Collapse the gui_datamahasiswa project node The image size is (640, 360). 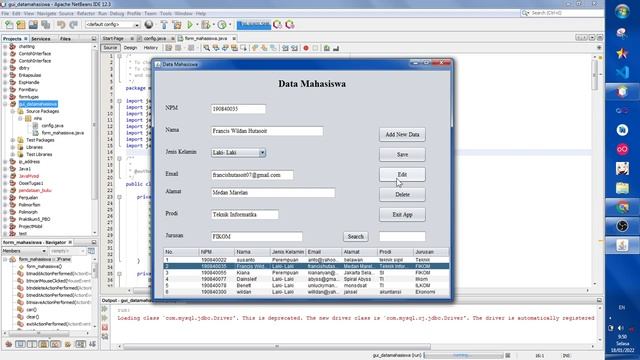coord(5,104)
